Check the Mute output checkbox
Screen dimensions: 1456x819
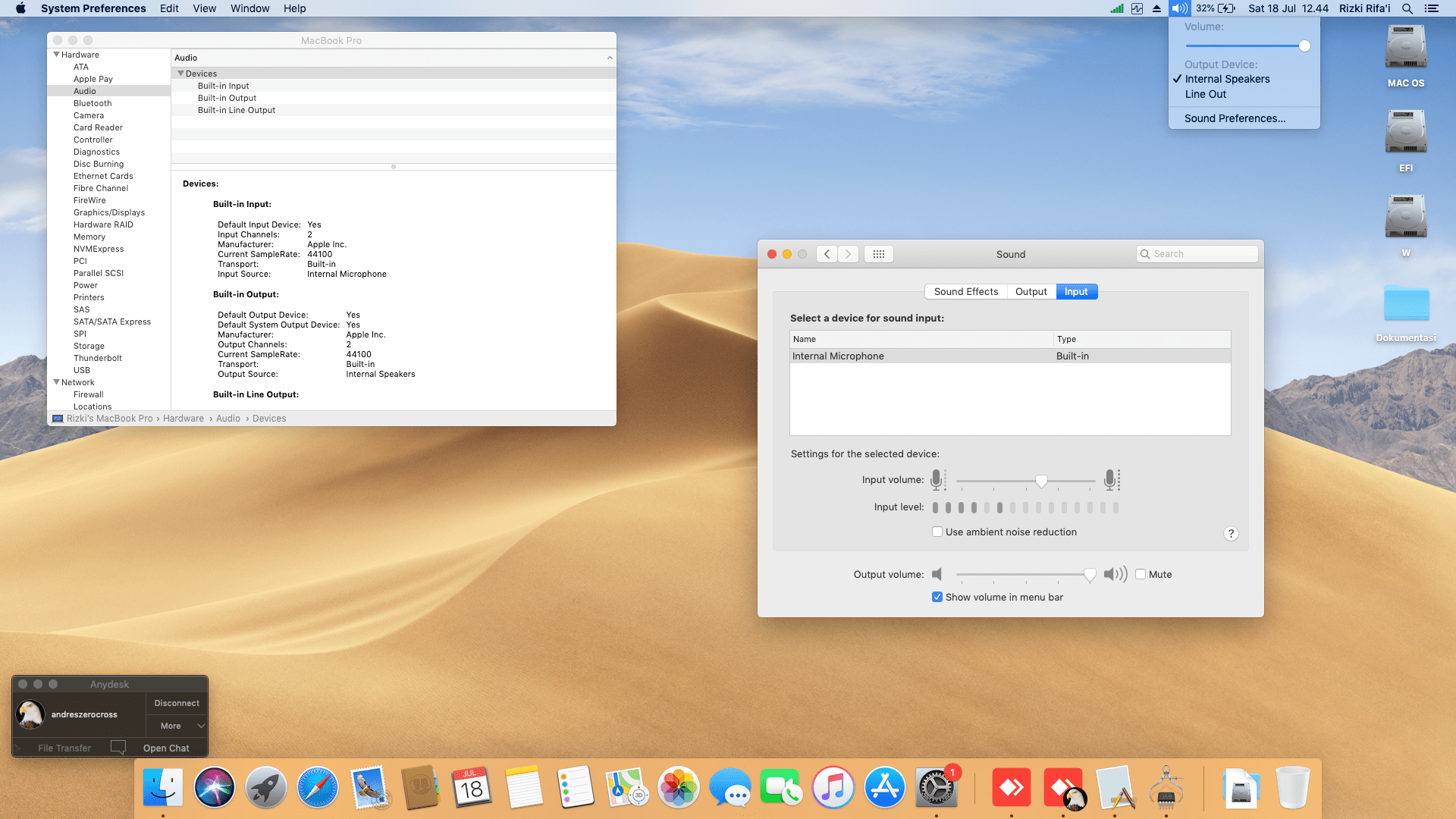point(1141,575)
